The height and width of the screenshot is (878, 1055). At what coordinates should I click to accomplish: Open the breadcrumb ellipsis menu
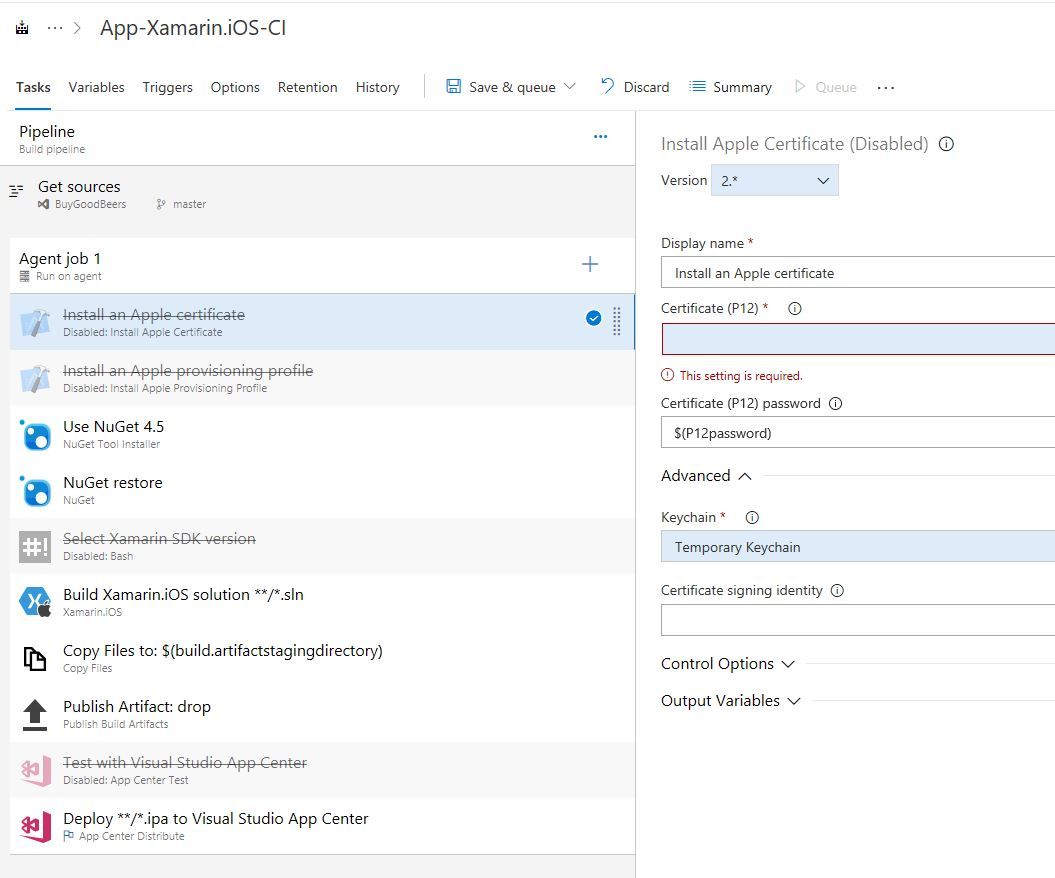pyautogui.click(x=54, y=28)
